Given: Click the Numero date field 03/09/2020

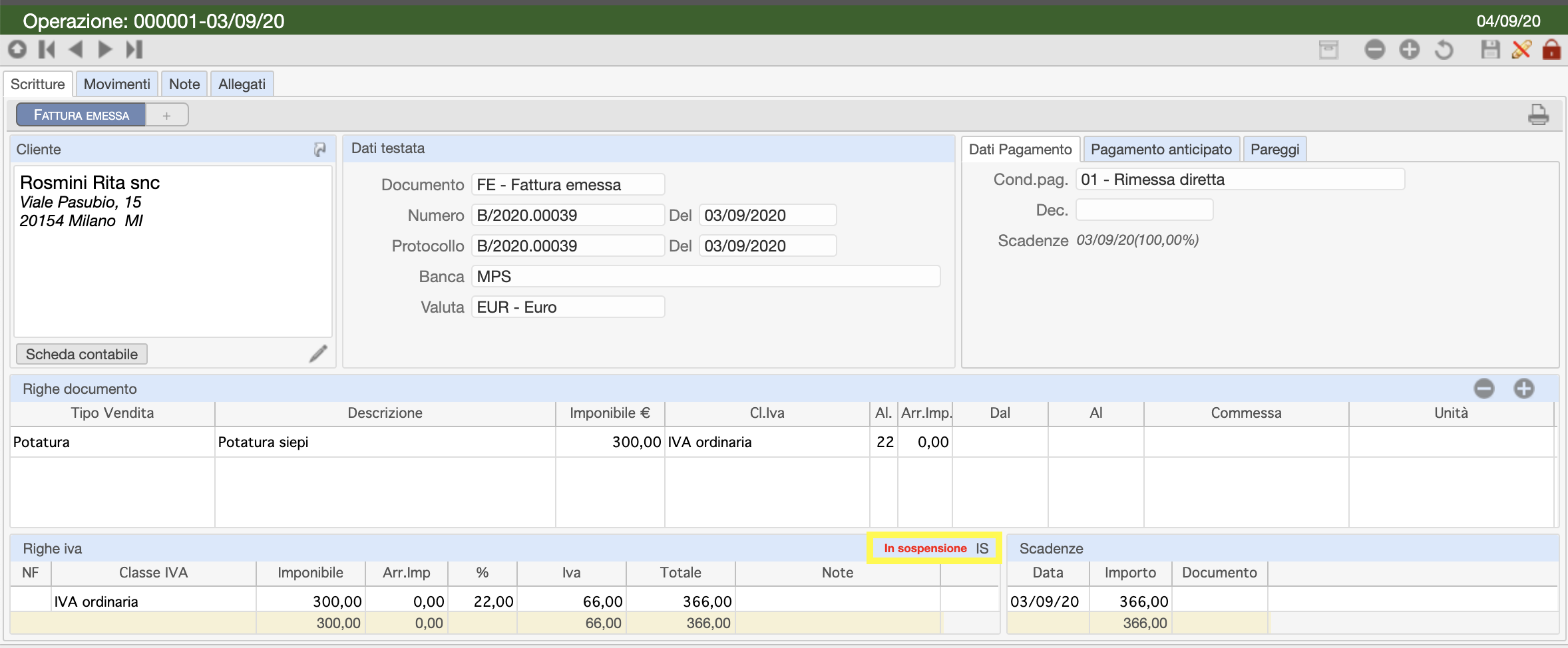Looking at the screenshot, I should 767,216.
